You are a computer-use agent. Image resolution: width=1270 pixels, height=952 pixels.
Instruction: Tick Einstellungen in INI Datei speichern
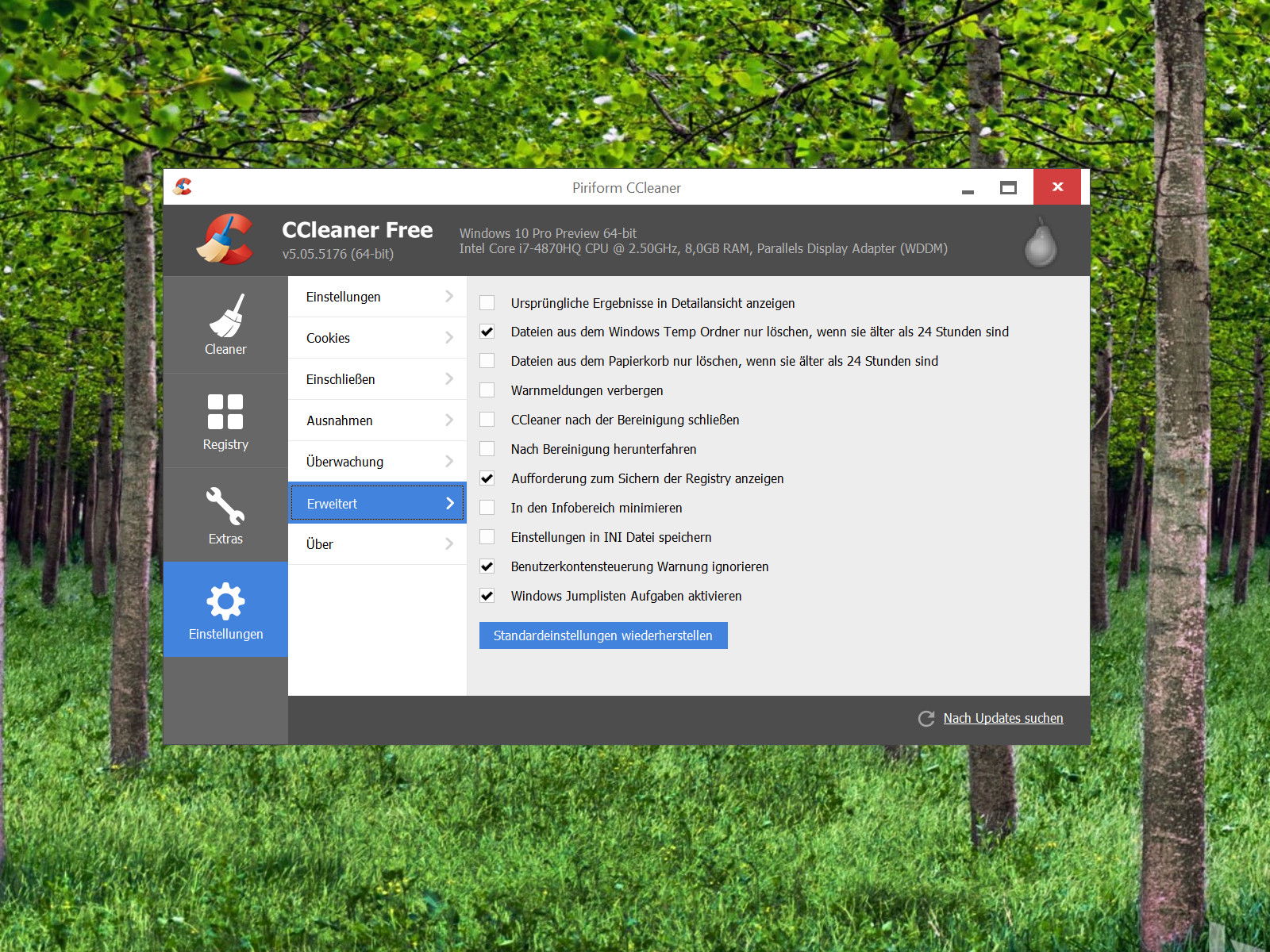(x=487, y=537)
